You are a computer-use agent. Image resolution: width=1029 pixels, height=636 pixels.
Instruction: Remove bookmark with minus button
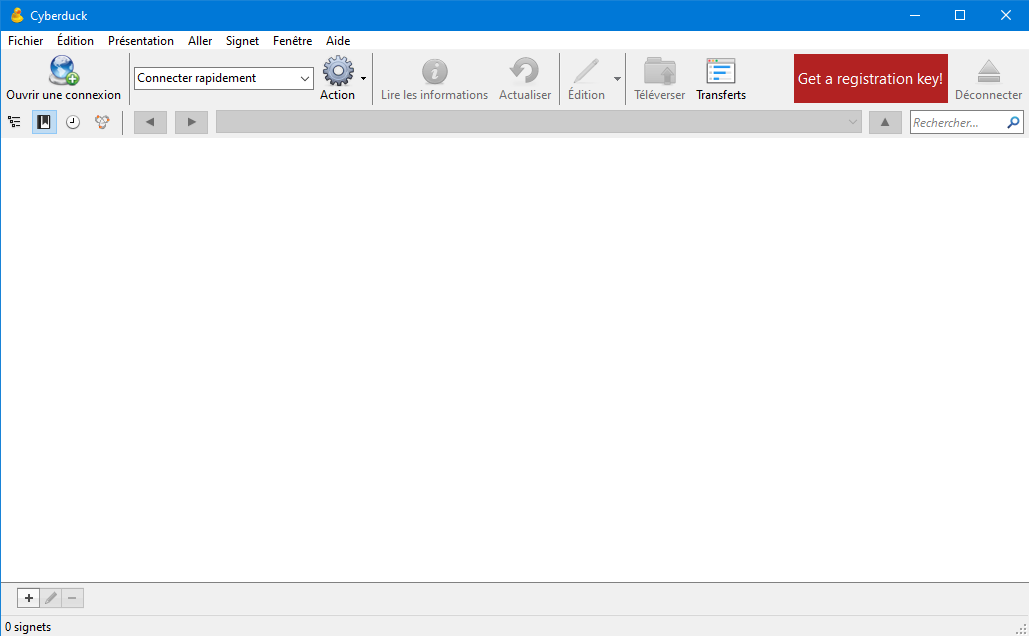(72, 598)
